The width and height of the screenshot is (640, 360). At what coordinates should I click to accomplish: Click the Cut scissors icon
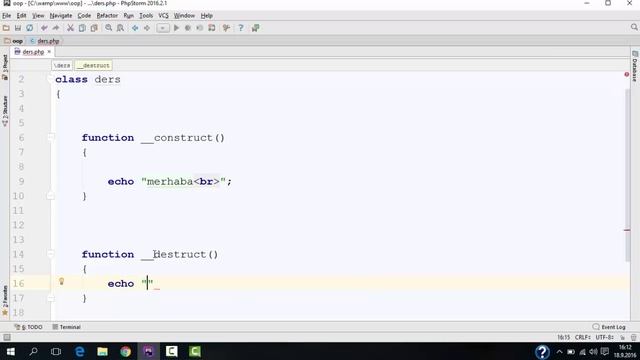[x=70, y=28]
